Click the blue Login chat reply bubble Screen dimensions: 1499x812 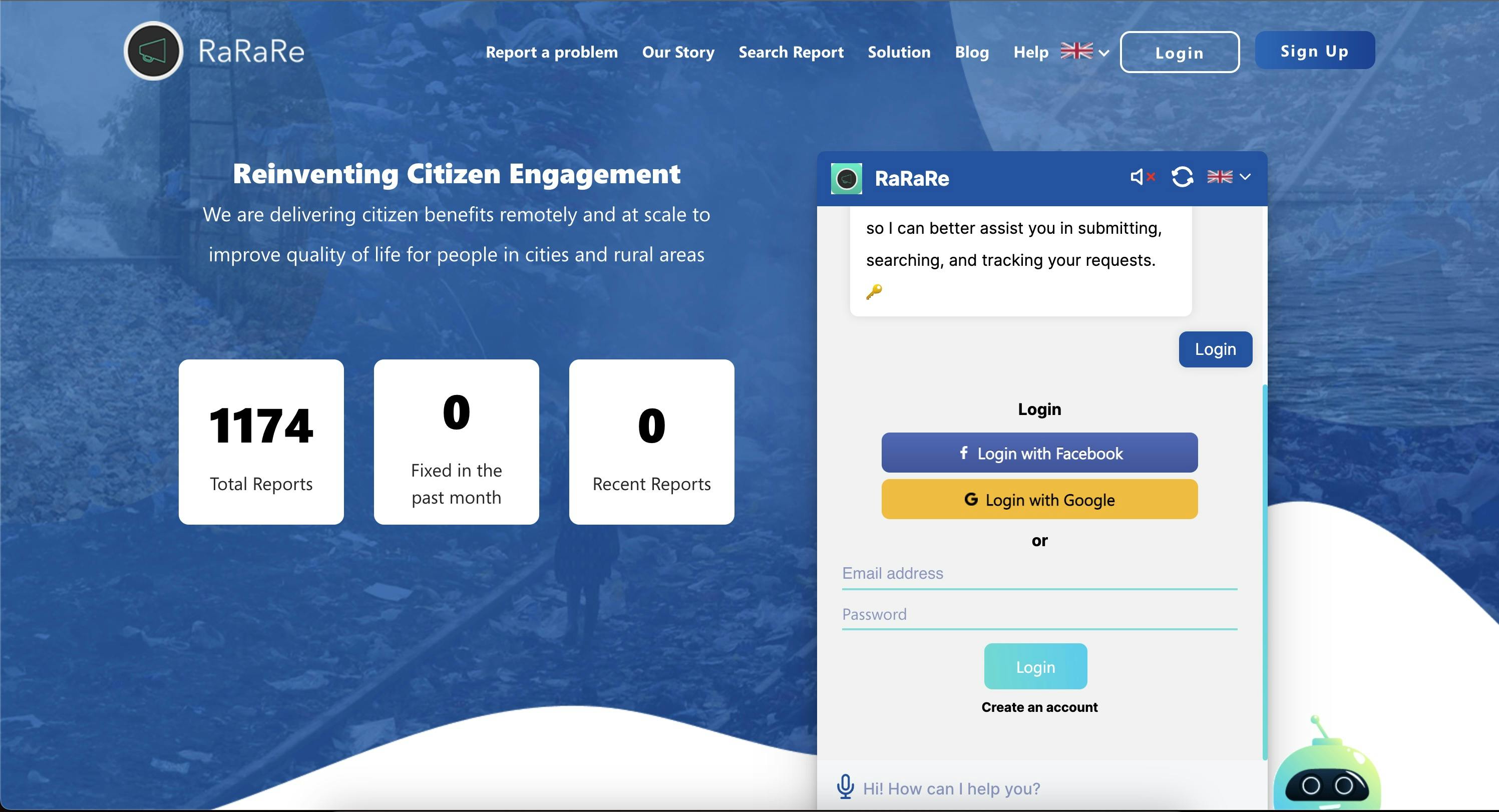pyautogui.click(x=1216, y=349)
